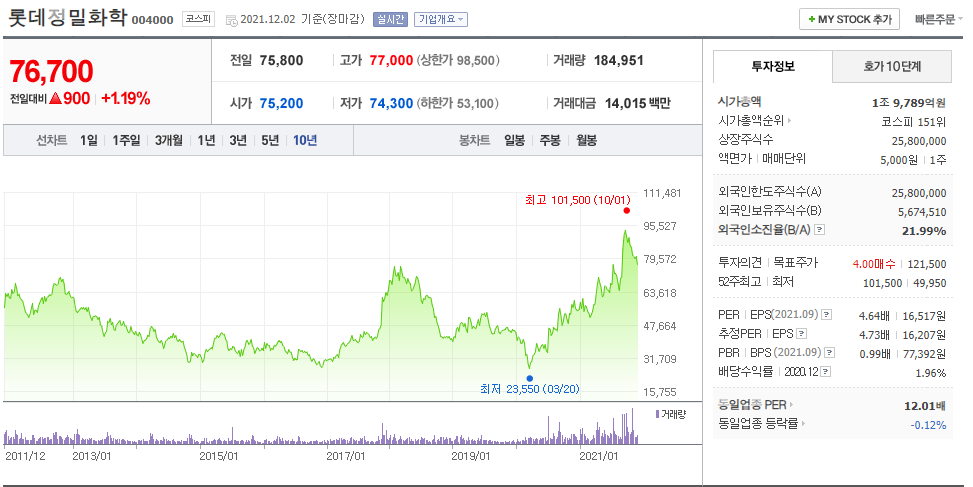Viewport: 973px width, 487px height.
Task: Select the 1일 line chart period
Action: [x=88, y=140]
